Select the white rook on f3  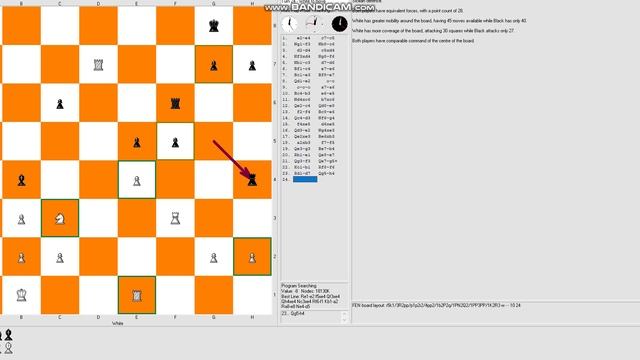pyautogui.click(x=175, y=219)
